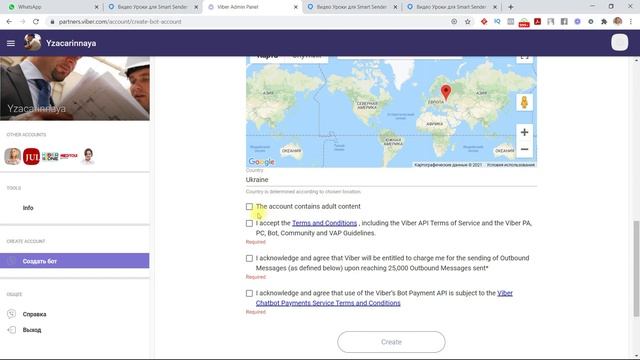Open the white profile button at header right
The image size is (640, 360).
(619, 42)
